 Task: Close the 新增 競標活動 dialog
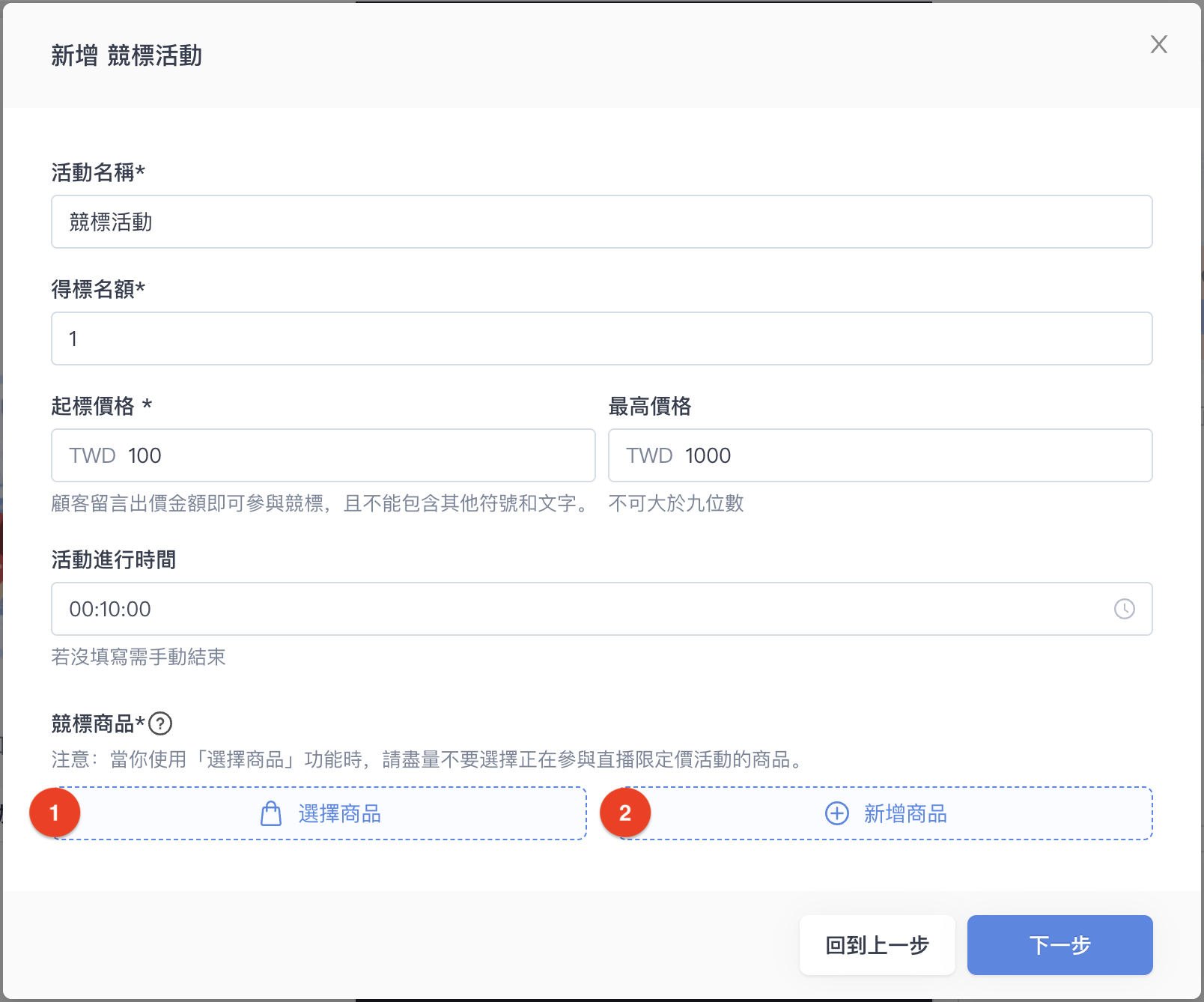pyautogui.click(x=1158, y=45)
